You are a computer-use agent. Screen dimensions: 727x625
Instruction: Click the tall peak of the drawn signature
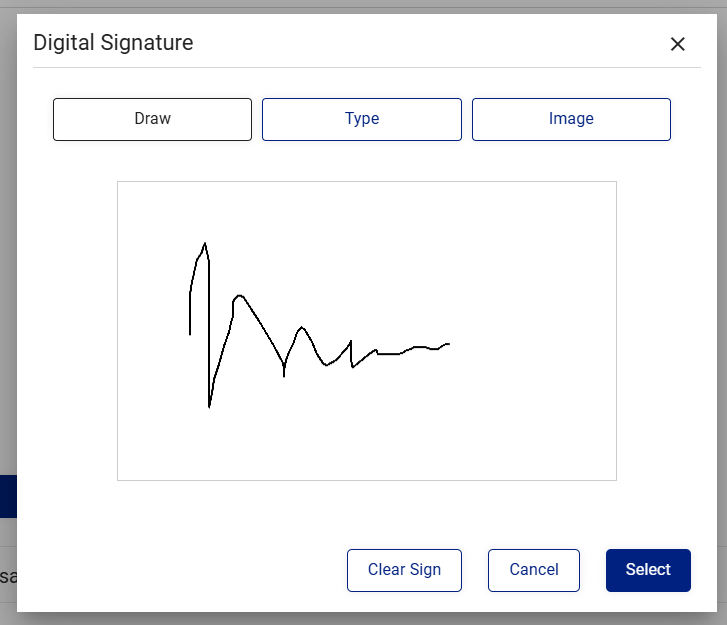[x=205, y=244]
